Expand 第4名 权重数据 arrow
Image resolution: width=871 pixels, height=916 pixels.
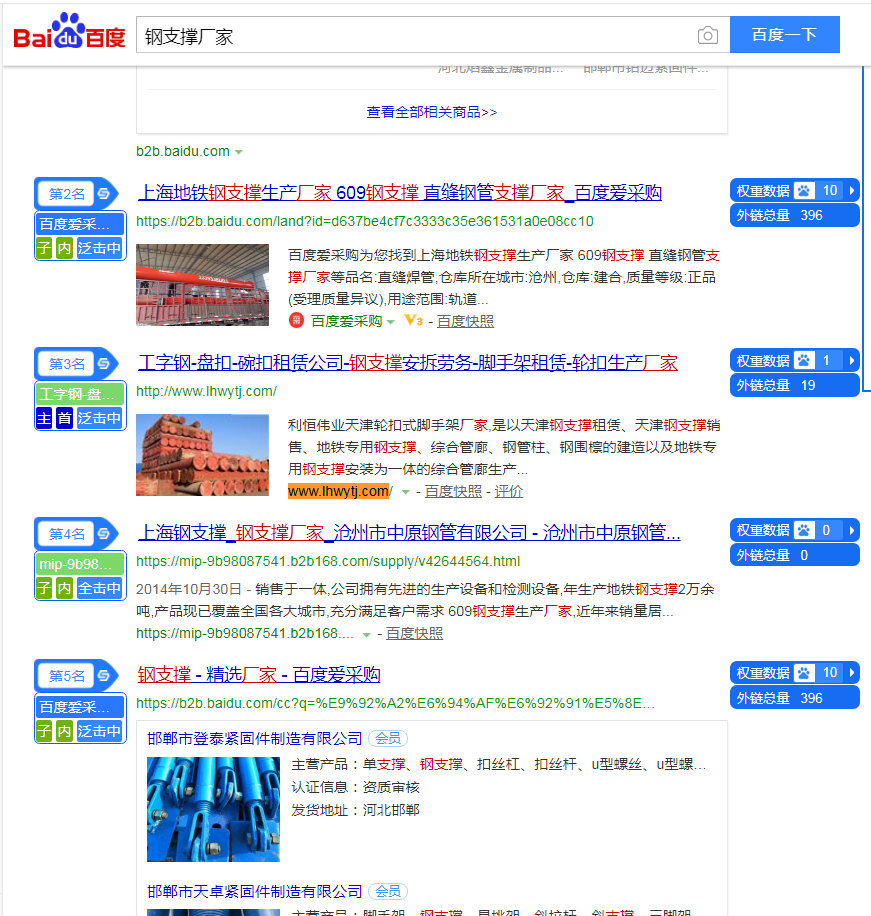[x=851, y=530]
